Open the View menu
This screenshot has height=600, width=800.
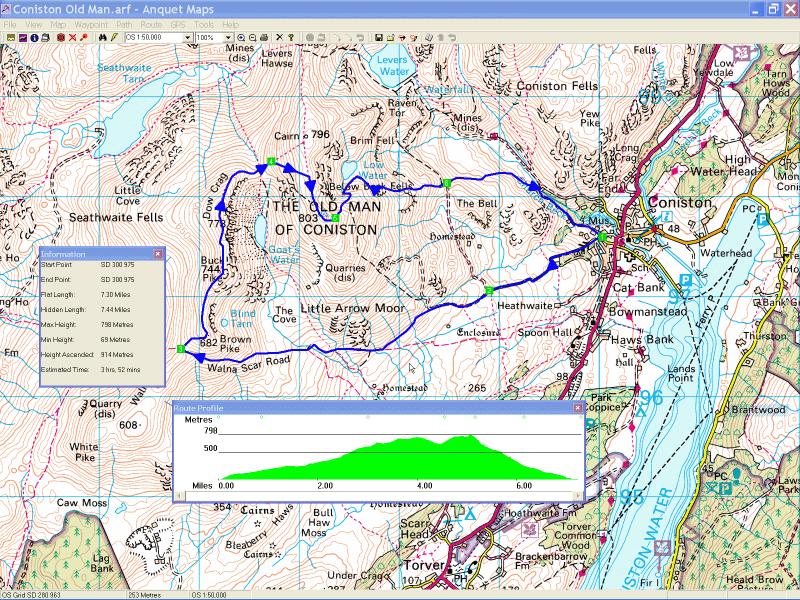pyautogui.click(x=34, y=24)
